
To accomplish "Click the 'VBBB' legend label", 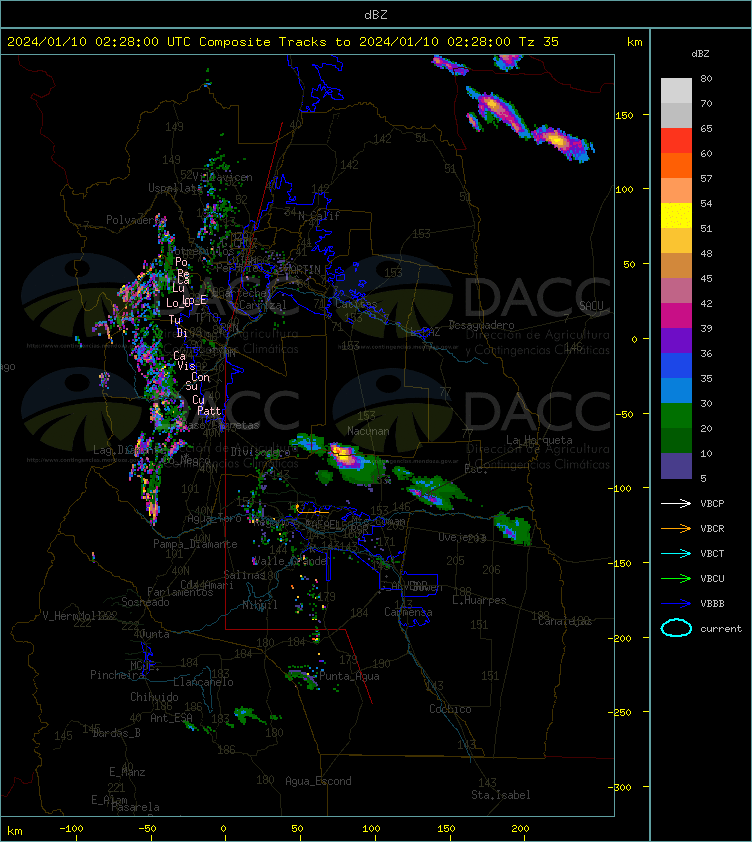I will tap(712, 604).
